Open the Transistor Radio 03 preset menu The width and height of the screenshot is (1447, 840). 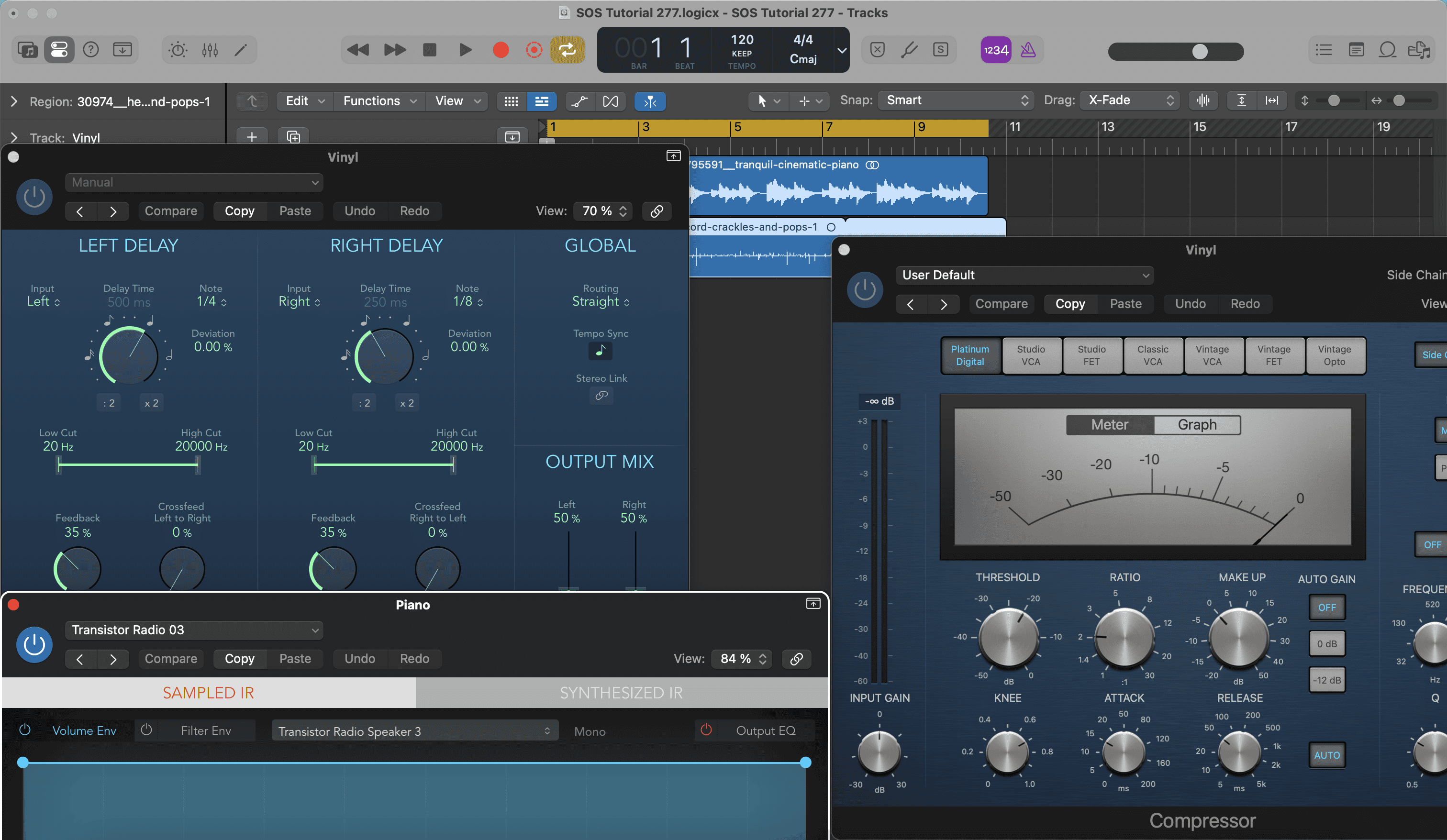(x=194, y=630)
